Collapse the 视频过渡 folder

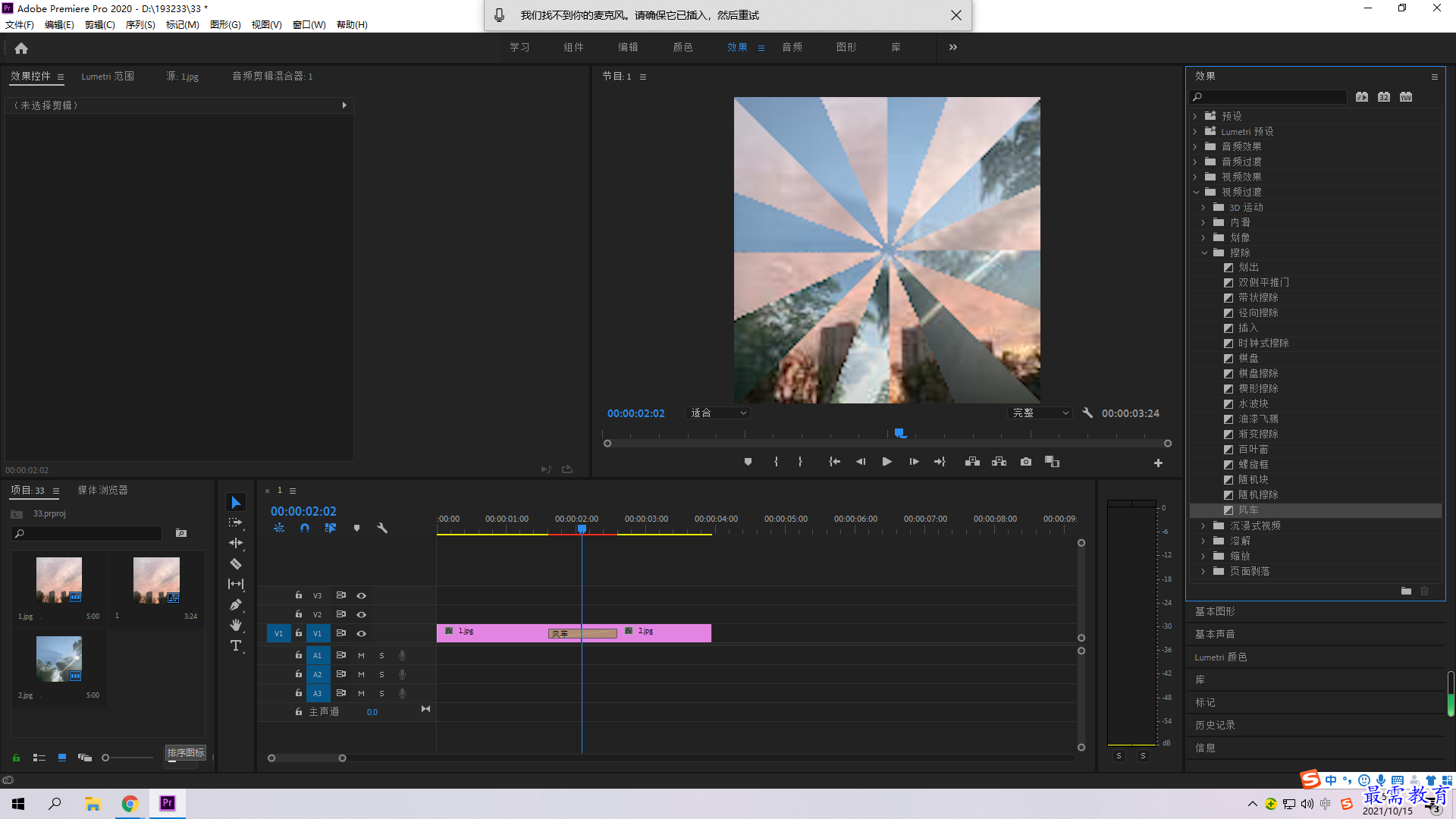point(1196,193)
